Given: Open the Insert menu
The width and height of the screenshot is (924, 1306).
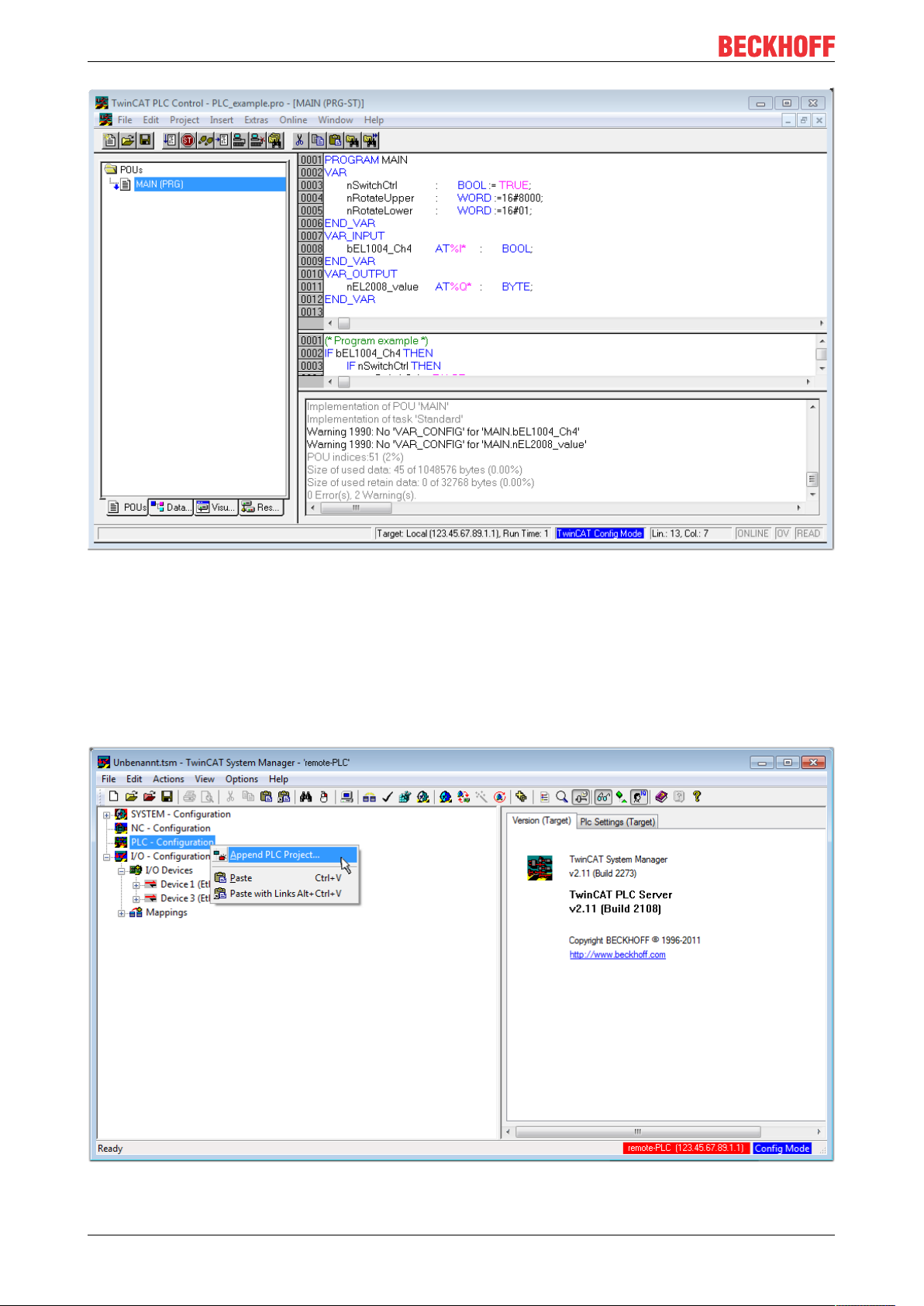Looking at the screenshot, I should coord(222,120).
